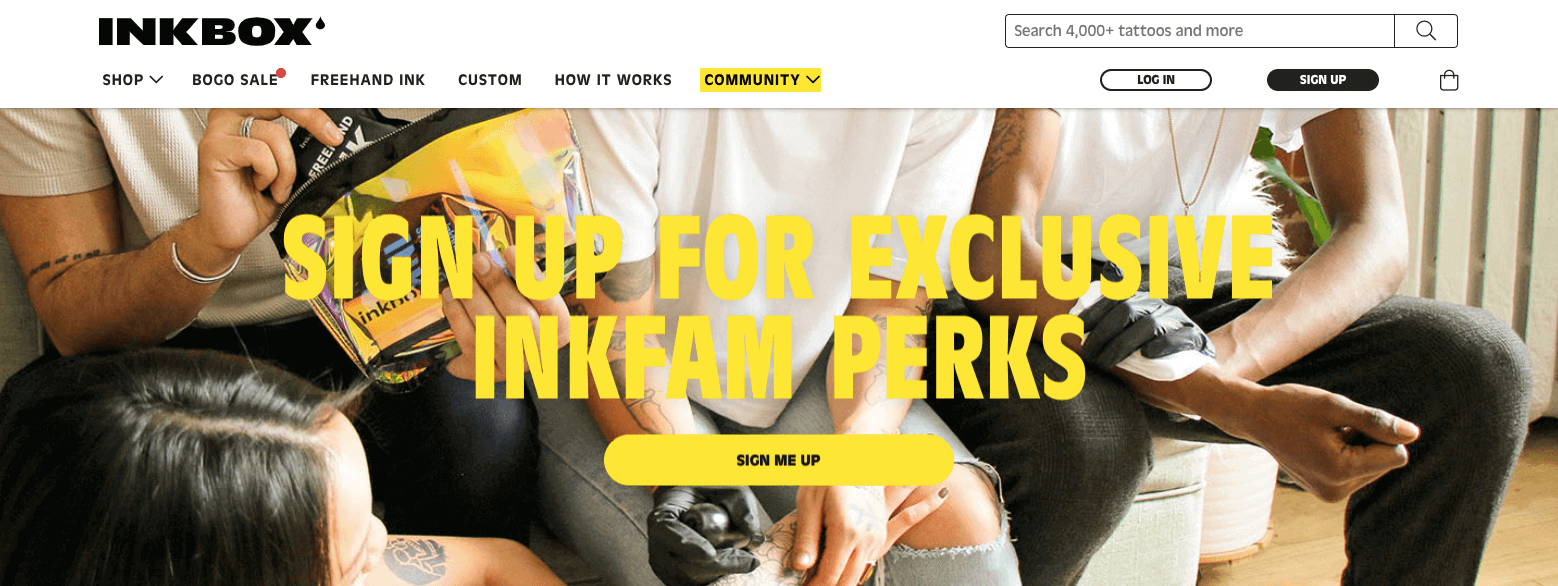The image size is (1558, 586).
Task: Open the shopping bag cart icon
Action: coord(1449,80)
